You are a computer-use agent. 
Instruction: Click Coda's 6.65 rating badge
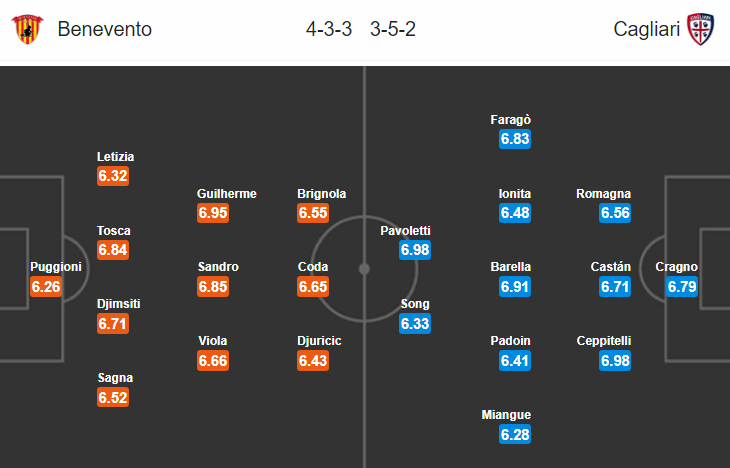(313, 286)
